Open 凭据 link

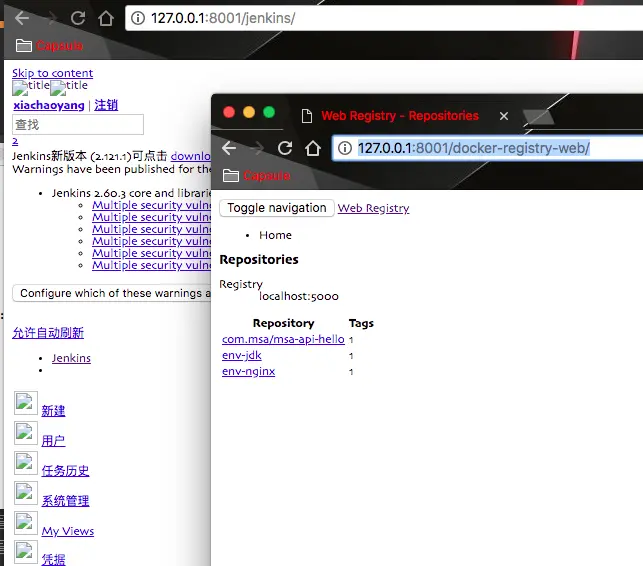point(53,559)
